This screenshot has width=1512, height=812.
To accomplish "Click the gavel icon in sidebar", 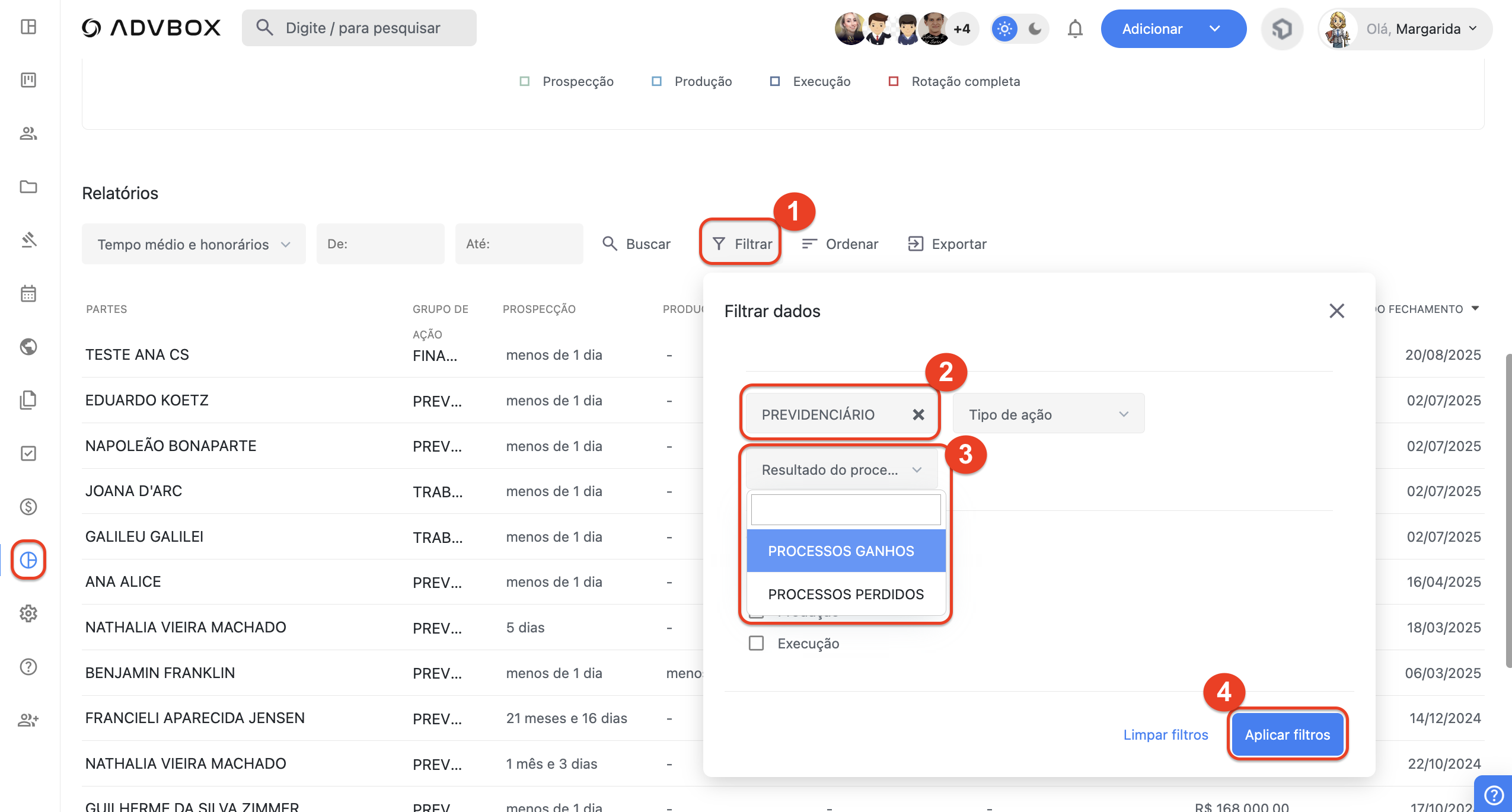I will [x=28, y=240].
